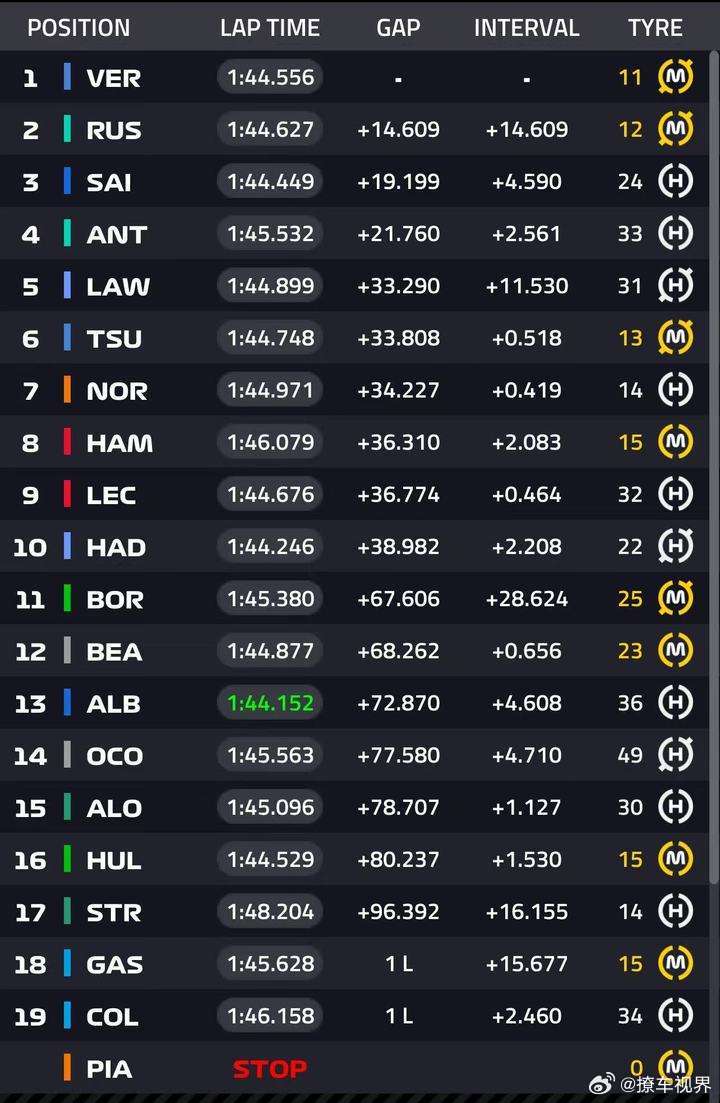Screen dimensions: 720x1103
Task: Select the STR driver name in position 17
Action: pos(114,912)
